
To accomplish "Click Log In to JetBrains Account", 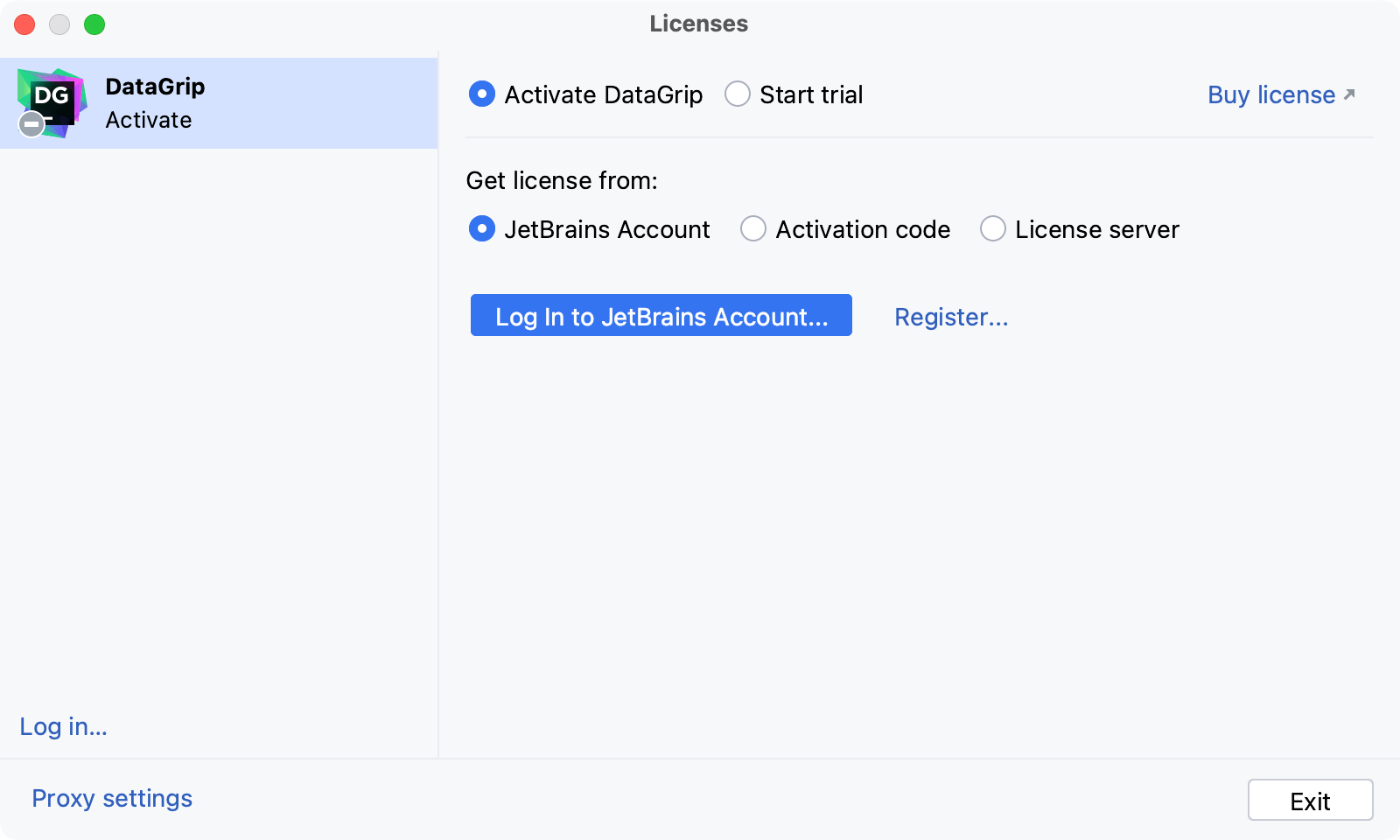I will (661, 316).
